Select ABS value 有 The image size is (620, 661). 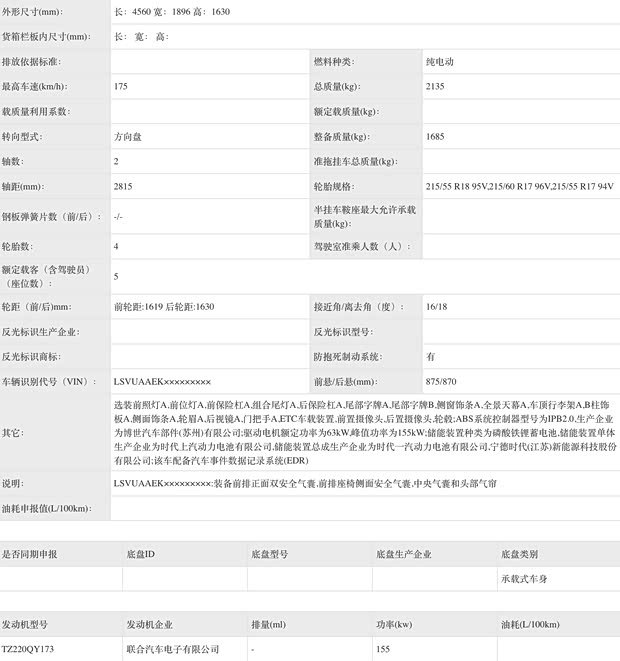click(430, 357)
